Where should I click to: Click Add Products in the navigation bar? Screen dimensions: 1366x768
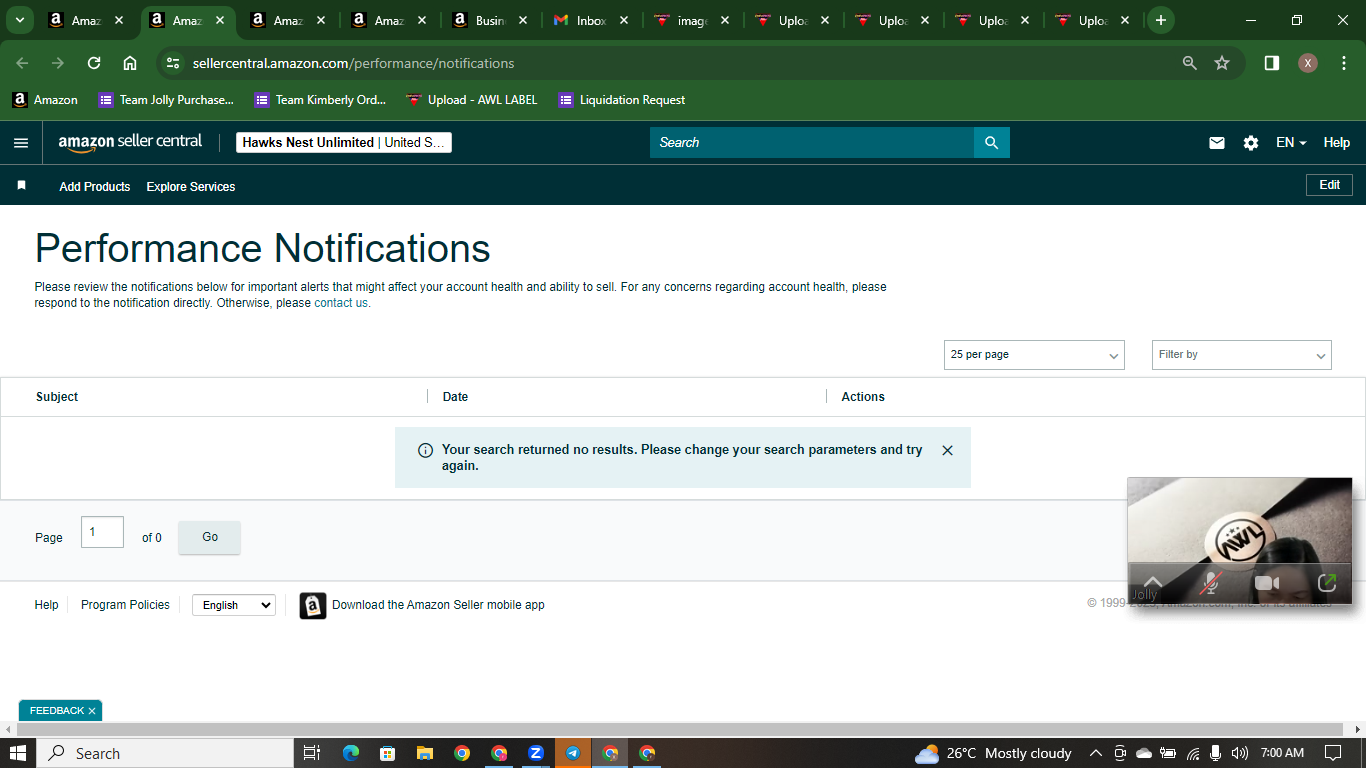pos(95,187)
